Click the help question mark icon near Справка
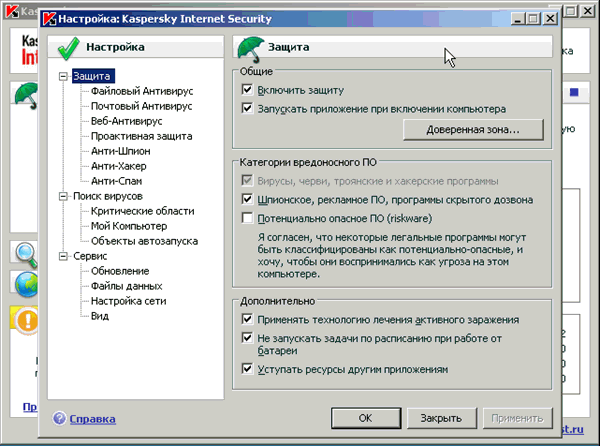Screen dimensions: 600x446 coord(59,418)
